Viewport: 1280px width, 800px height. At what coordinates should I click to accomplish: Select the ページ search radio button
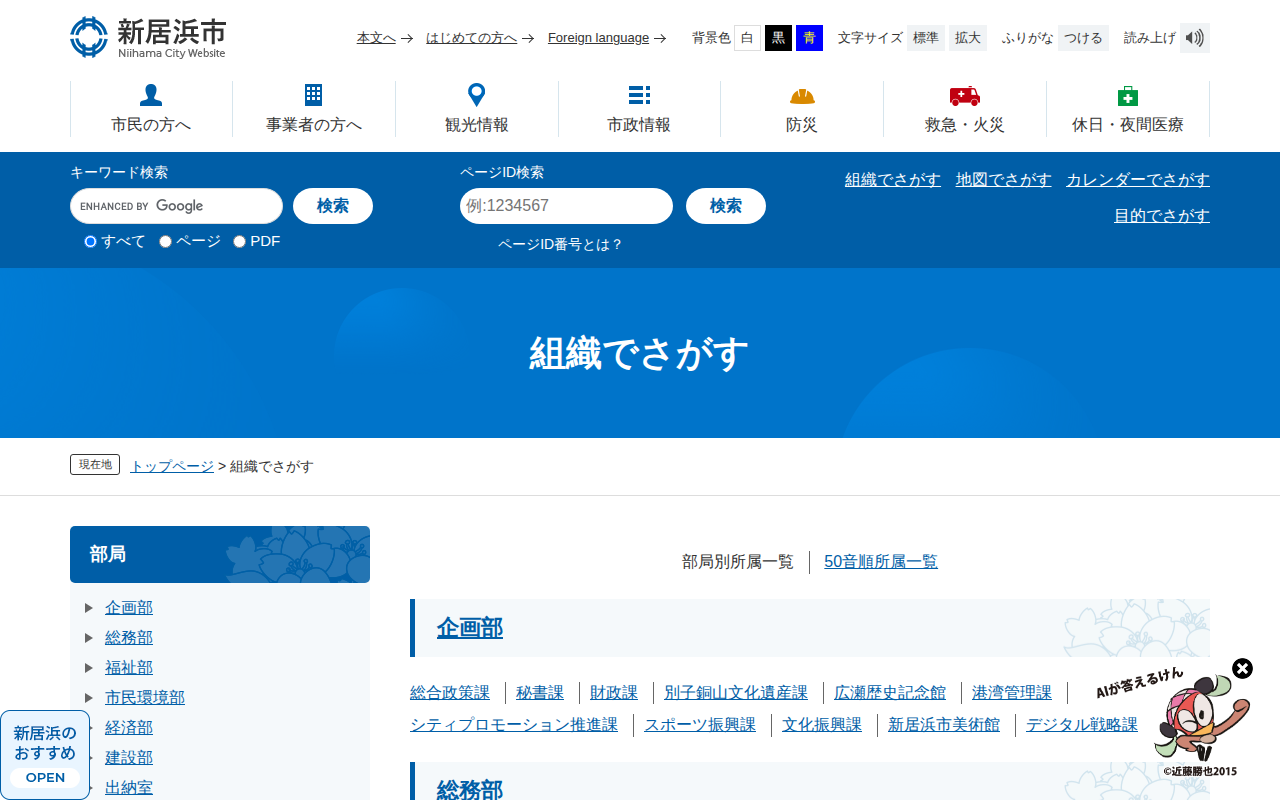pyautogui.click(x=164, y=241)
